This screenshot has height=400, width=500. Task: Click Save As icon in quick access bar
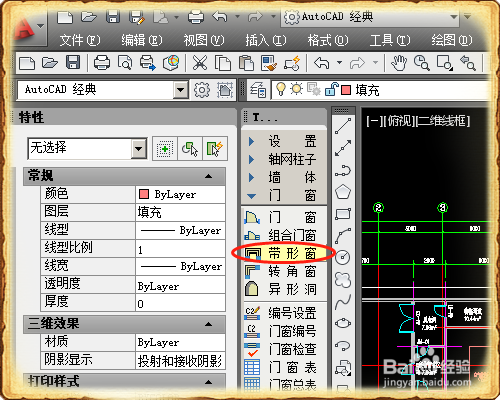pyautogui.click(x=137, y=17)
